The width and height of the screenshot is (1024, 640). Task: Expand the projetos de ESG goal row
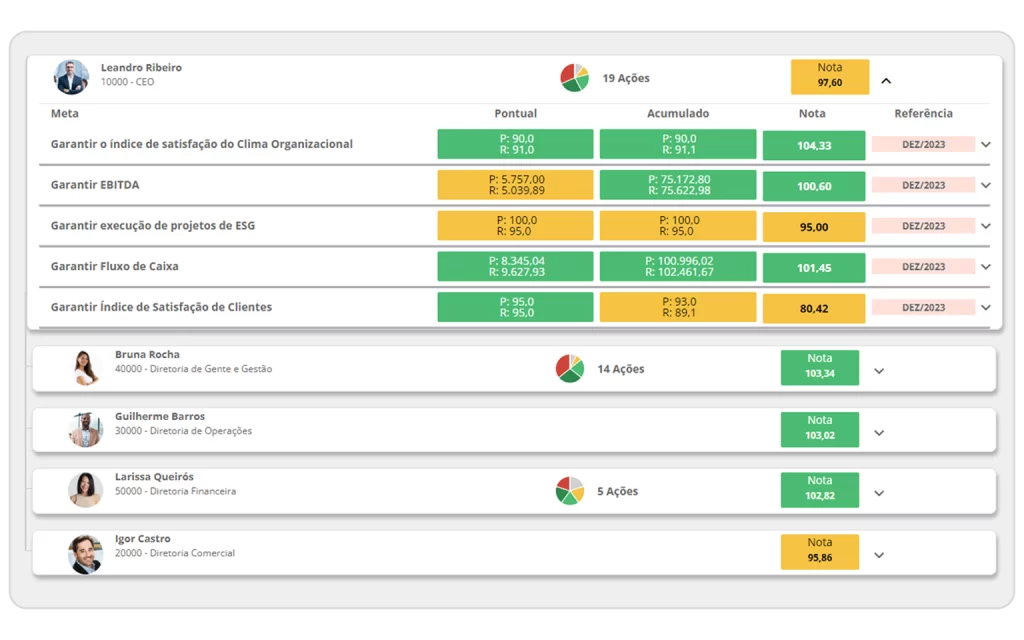[x=986, y=226]
